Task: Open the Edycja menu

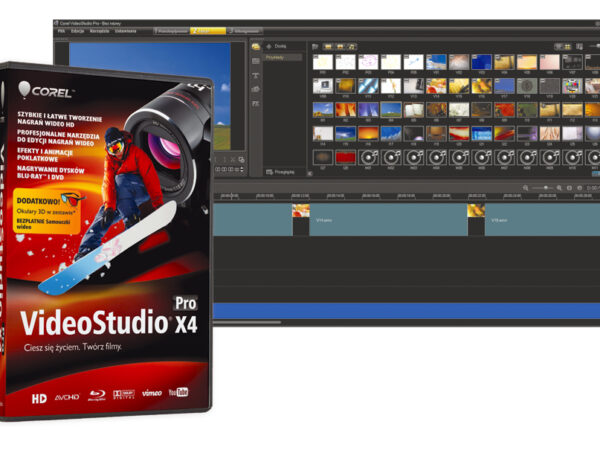Action: tap(76, 31)
